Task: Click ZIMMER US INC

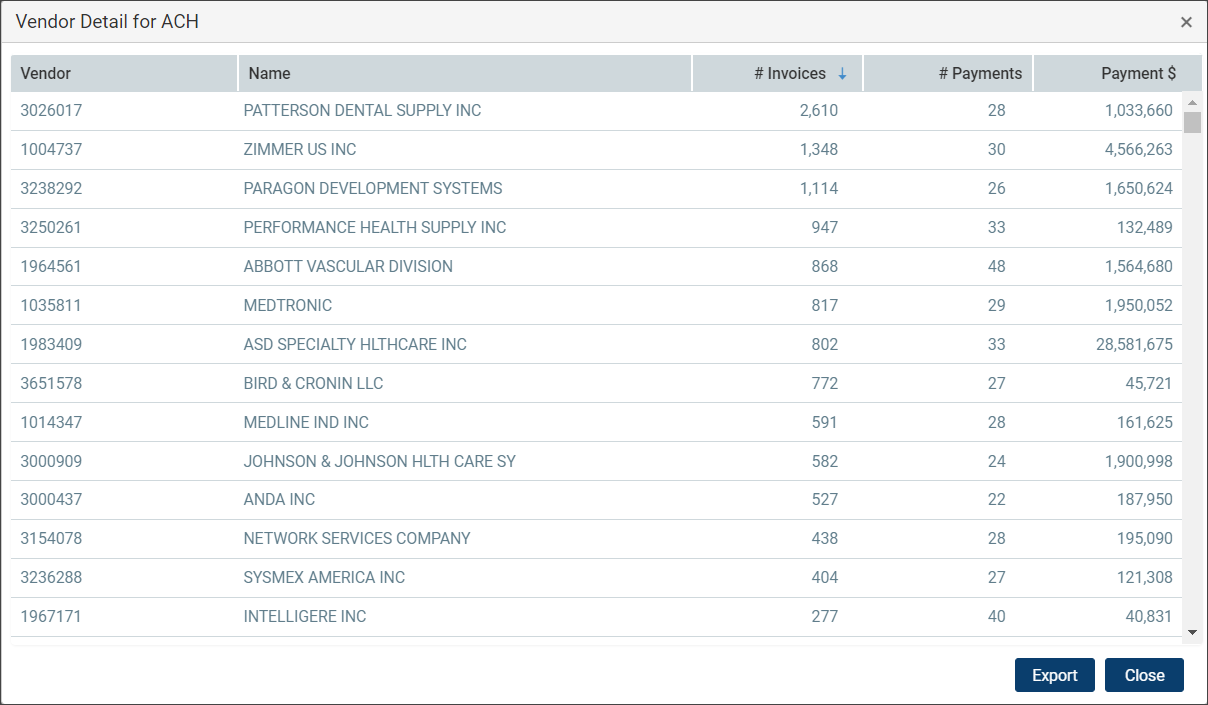Action: pyautogui.click(x=300, y=149)
